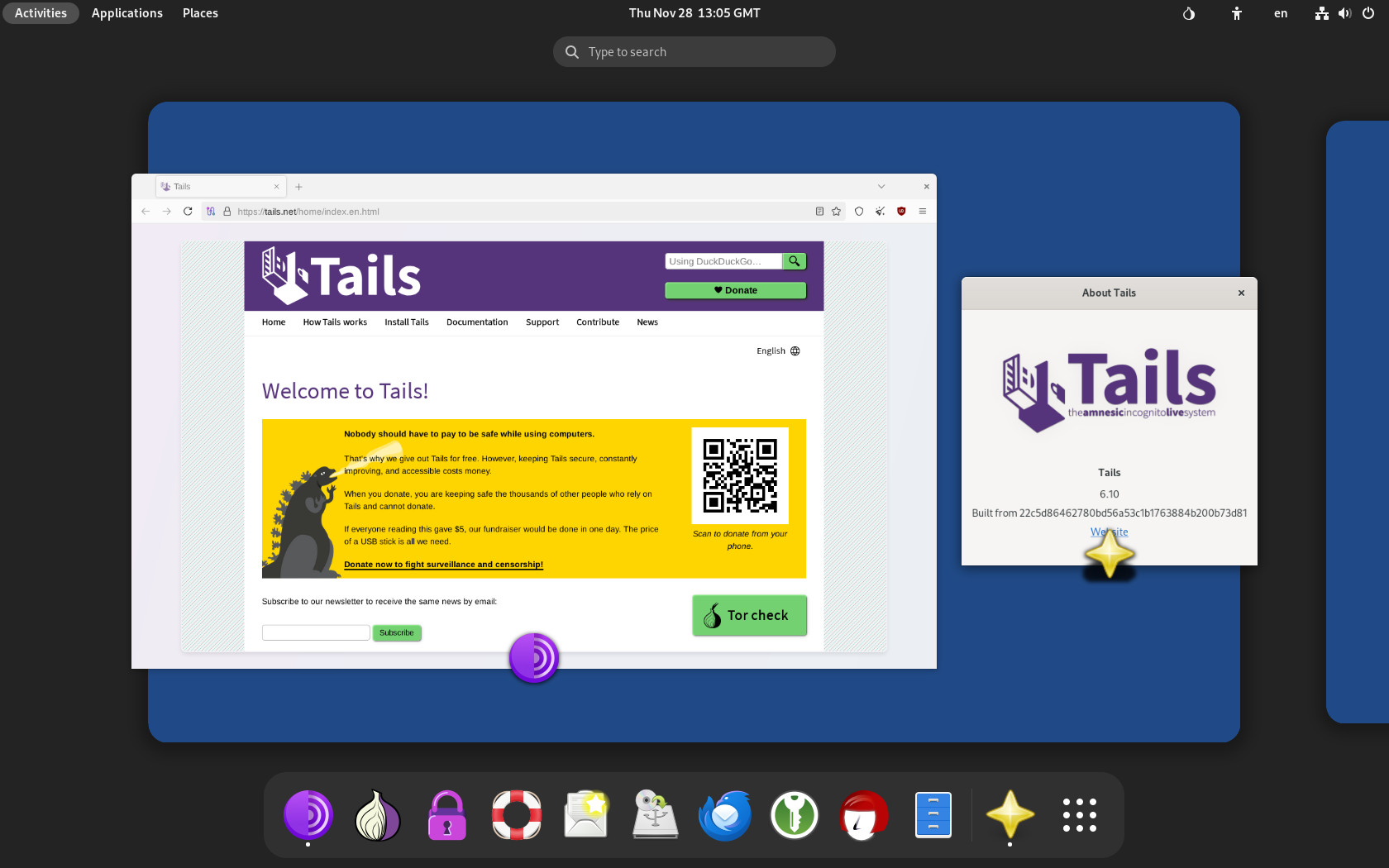Open the lifebuoy Tails documentation icon

517,815
